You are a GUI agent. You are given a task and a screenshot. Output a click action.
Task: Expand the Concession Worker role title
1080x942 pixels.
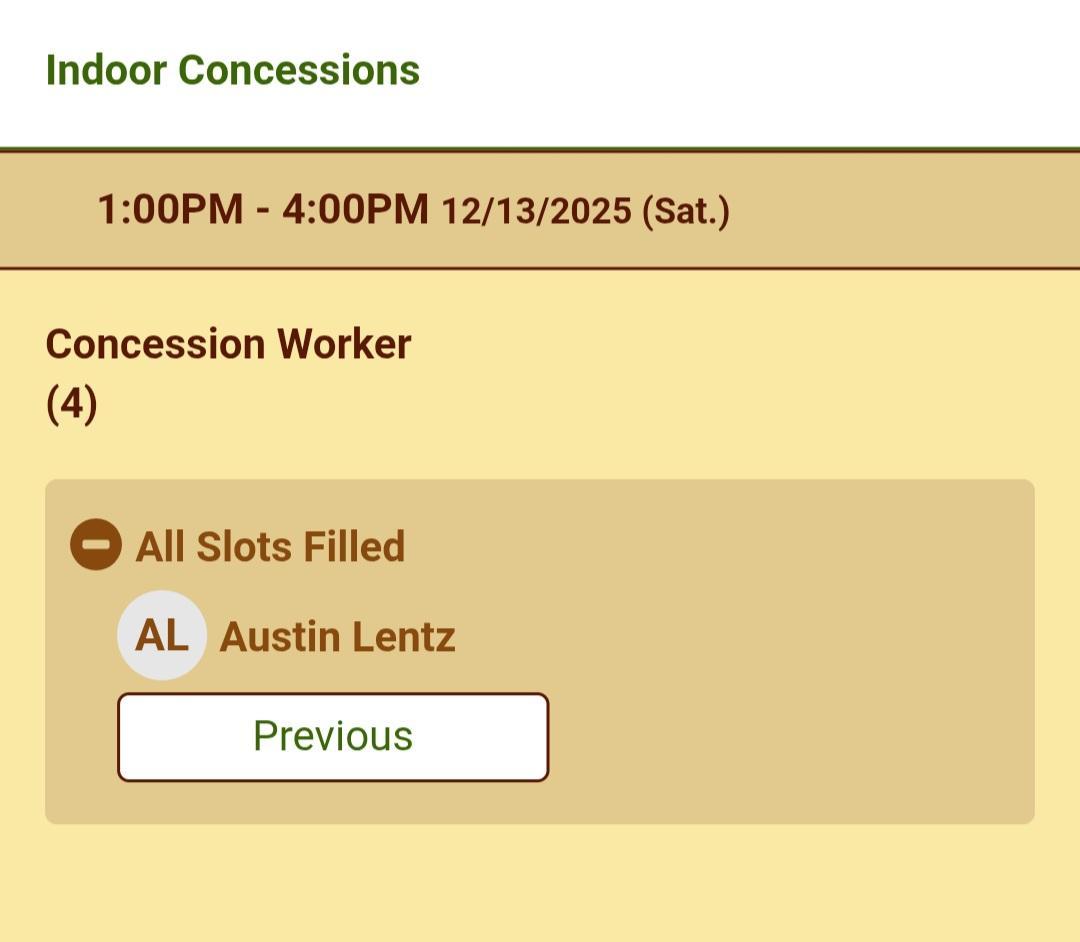coord(228,344)
